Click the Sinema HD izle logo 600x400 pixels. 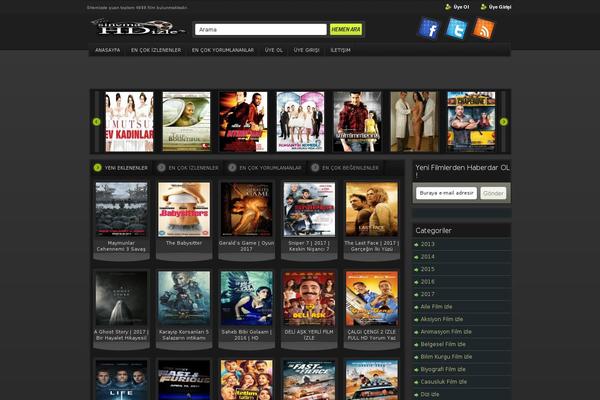(x=139, y=28)
